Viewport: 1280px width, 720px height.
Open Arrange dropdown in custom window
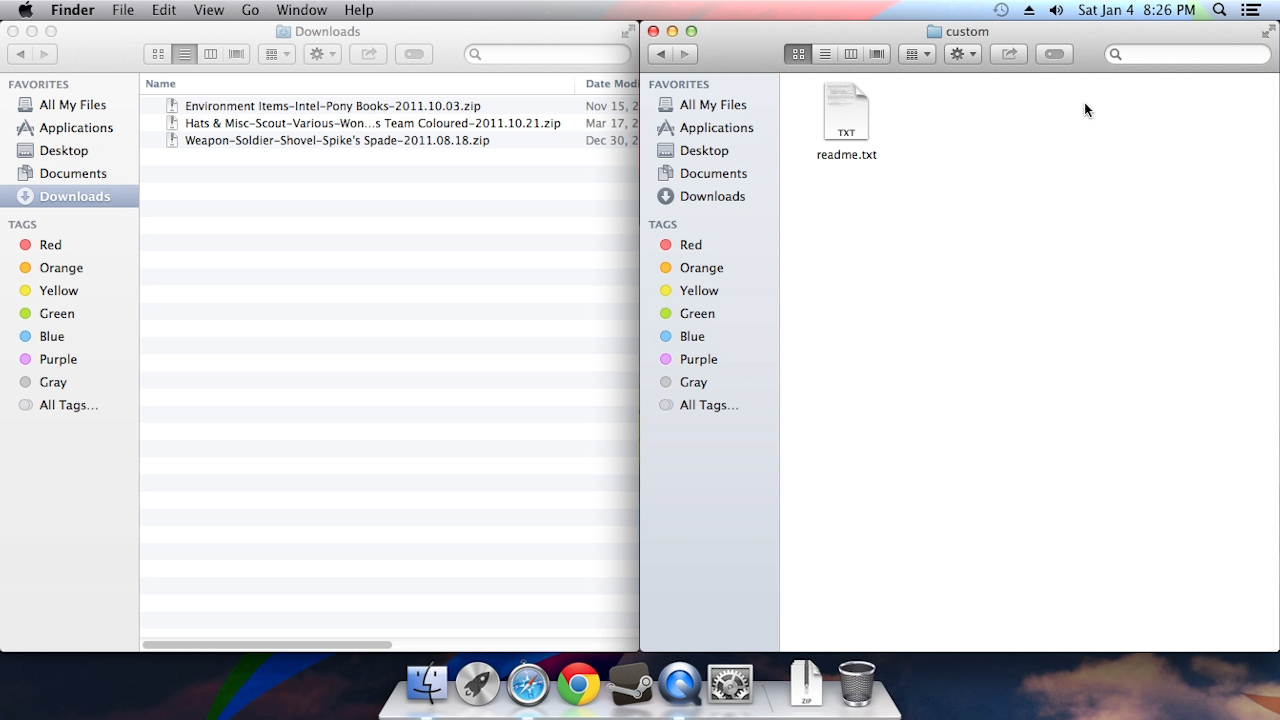(x=917, y=54)
